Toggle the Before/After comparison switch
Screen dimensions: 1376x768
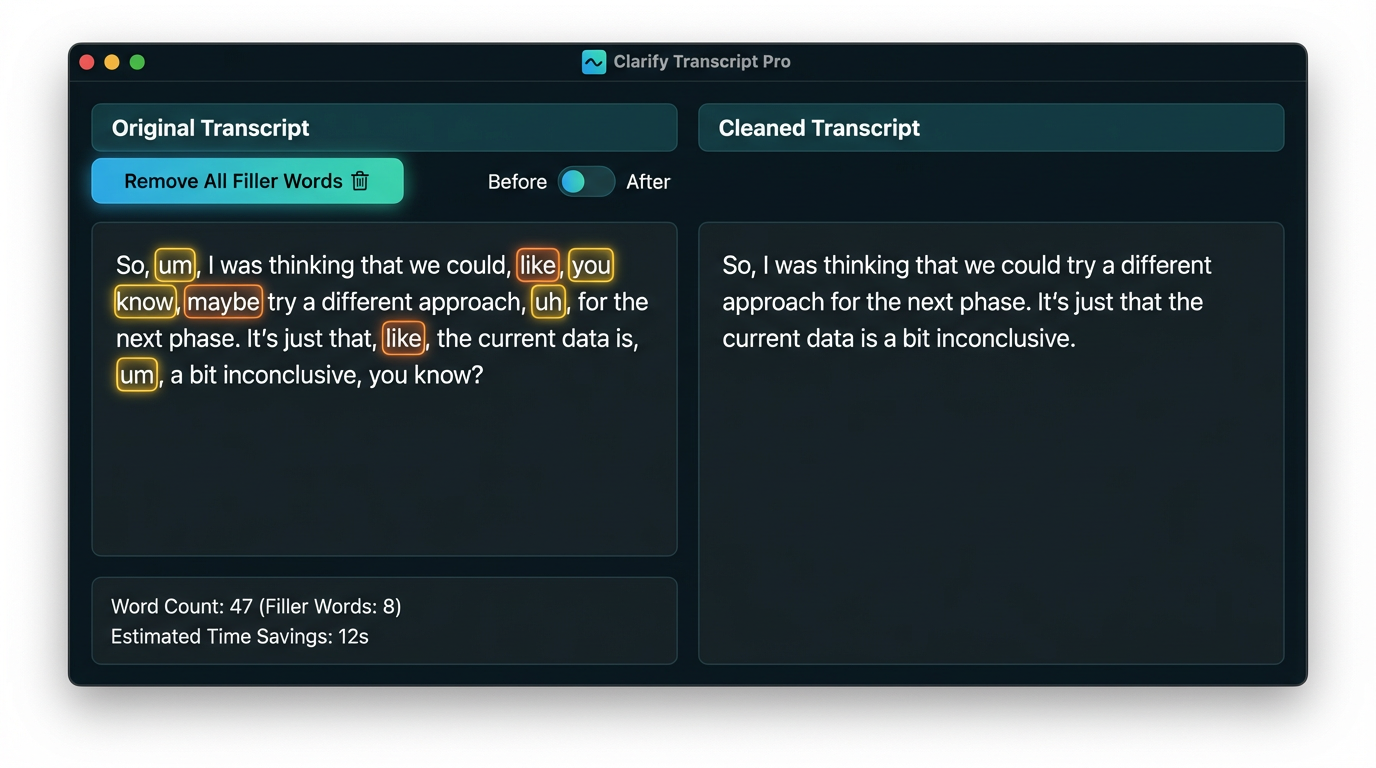pyautogui.click(x=585, y=182)
